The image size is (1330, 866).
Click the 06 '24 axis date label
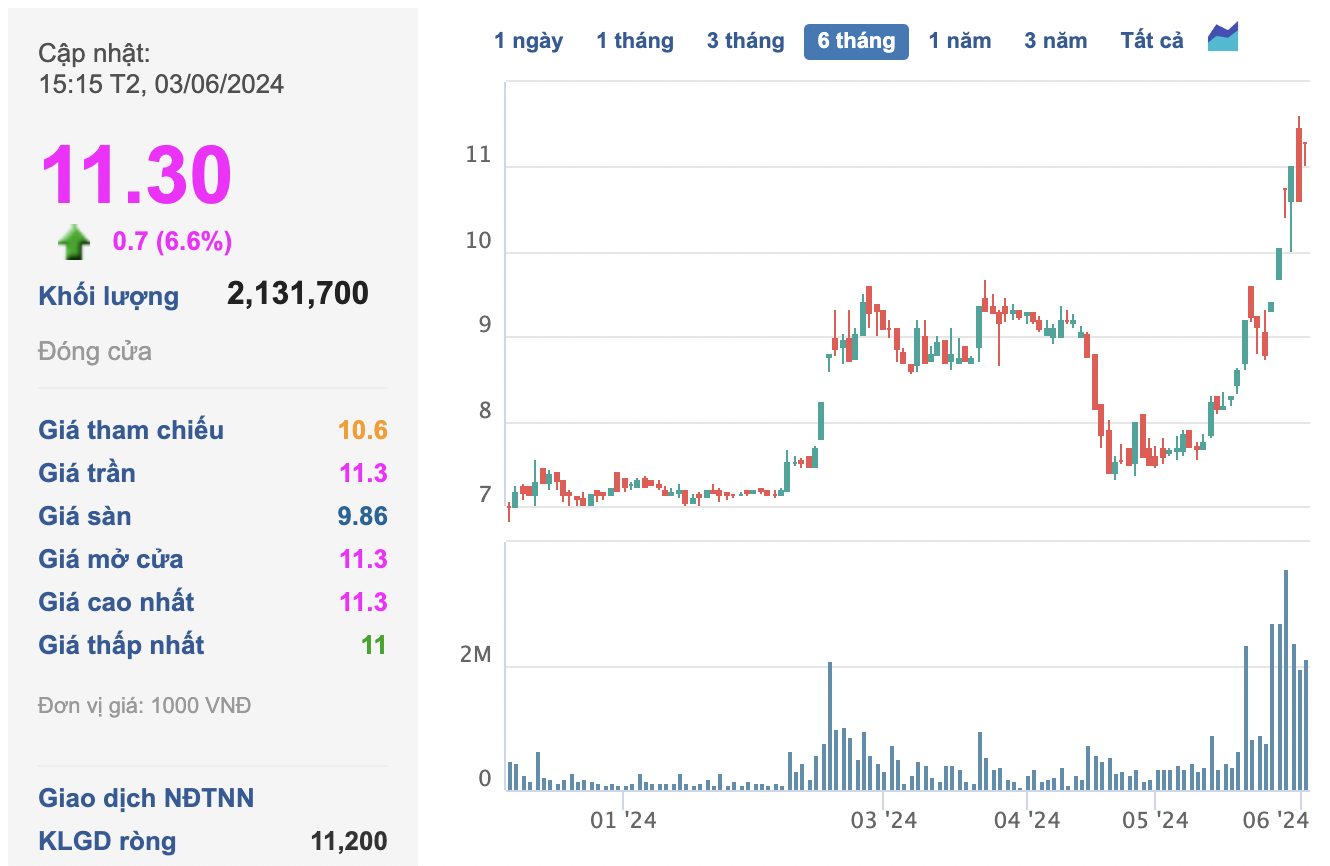(x=1276, y=821)
